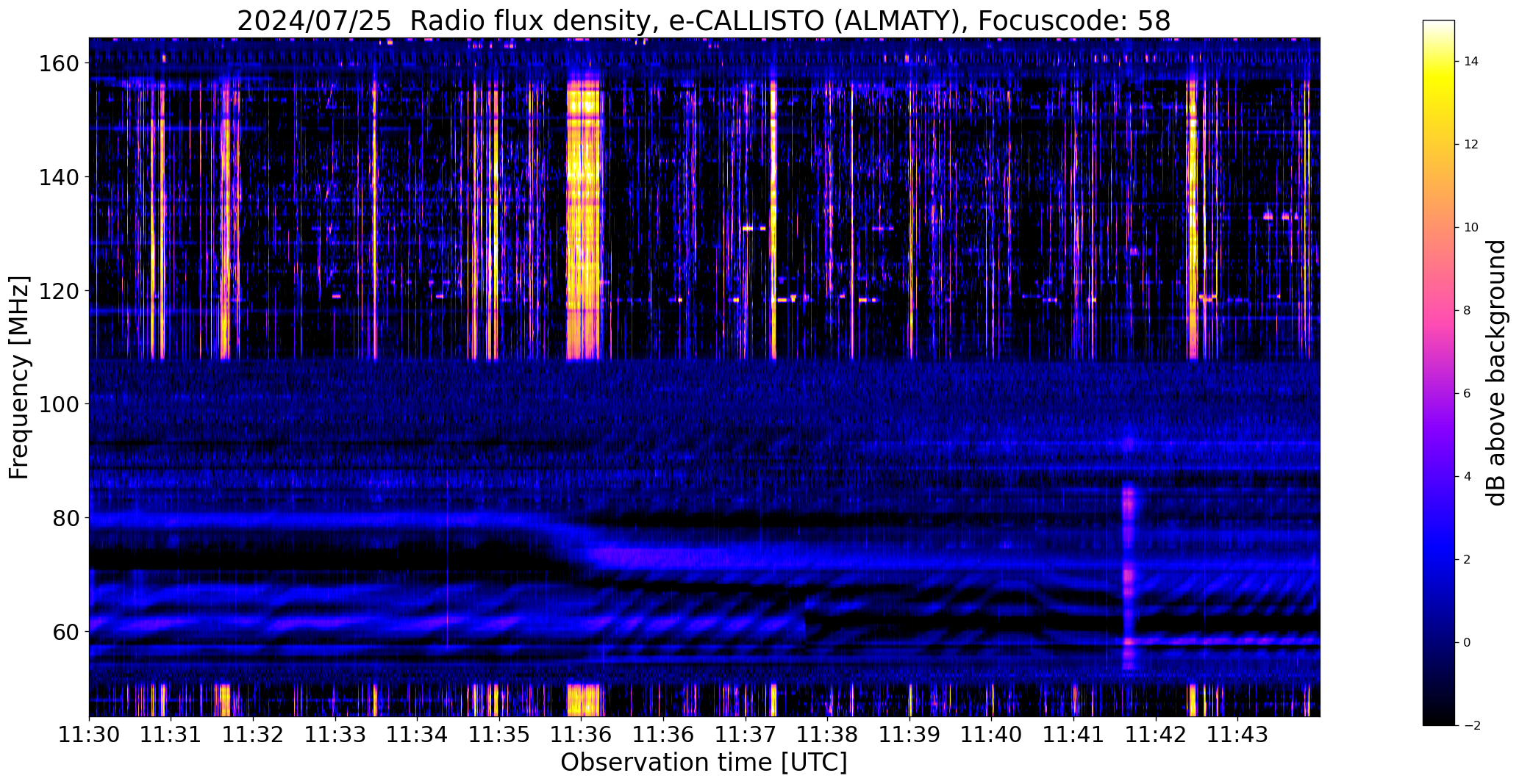This screenshot has width=1519, height=784.
Task: Click the colorbar tick labeled 10
Action: (1471, 228)
